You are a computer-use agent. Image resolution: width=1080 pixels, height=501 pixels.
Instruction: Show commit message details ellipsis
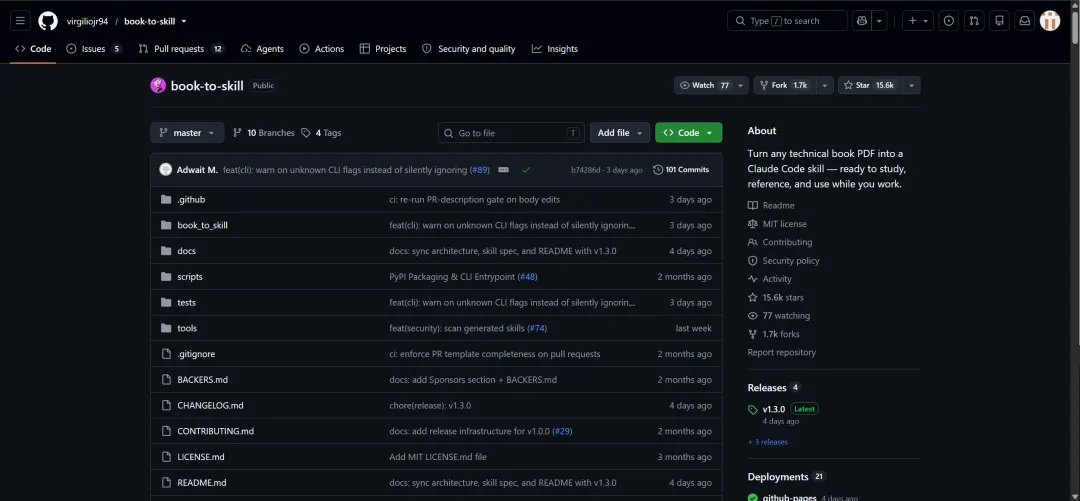[503, 170]
